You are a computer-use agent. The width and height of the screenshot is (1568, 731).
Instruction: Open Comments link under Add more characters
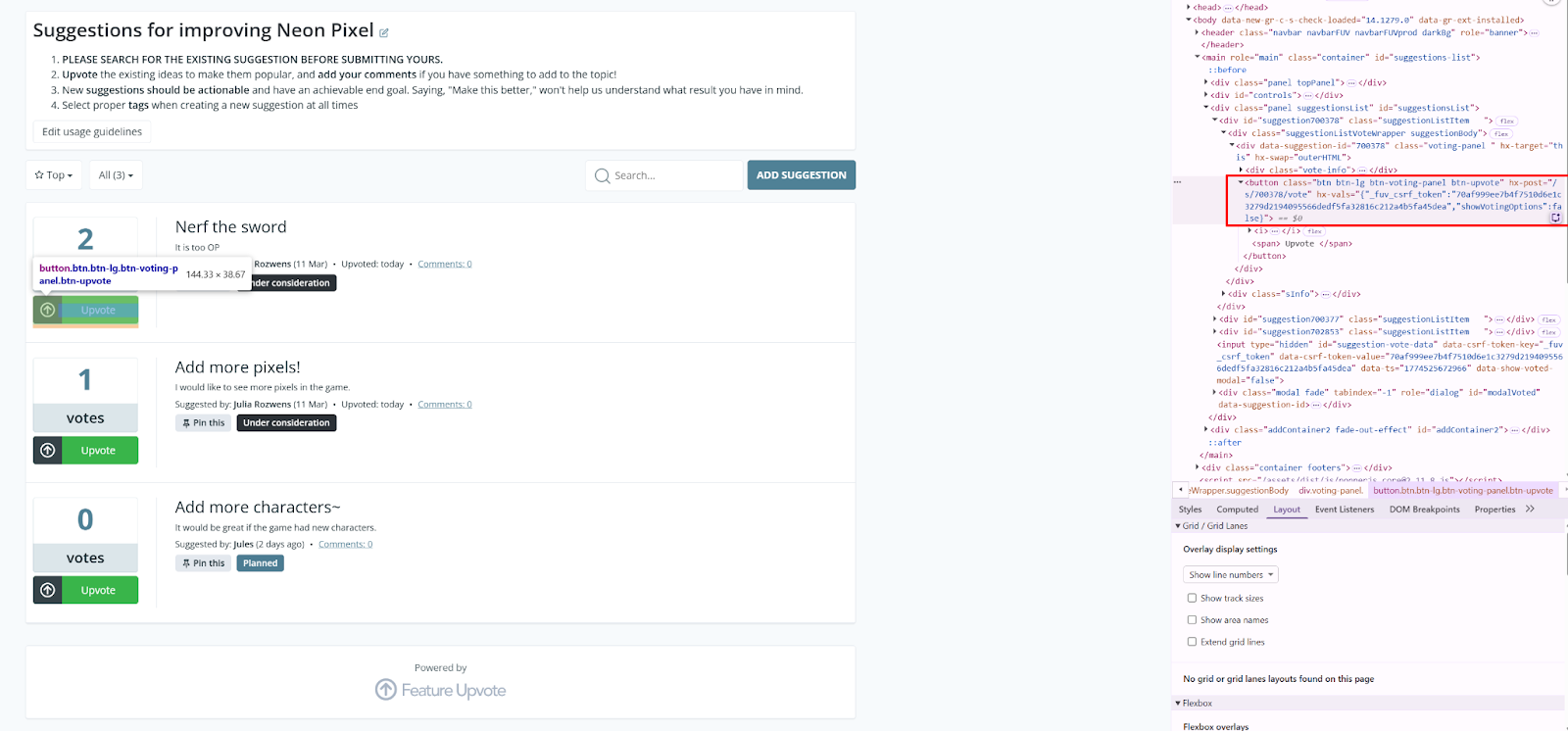(345, 545)
